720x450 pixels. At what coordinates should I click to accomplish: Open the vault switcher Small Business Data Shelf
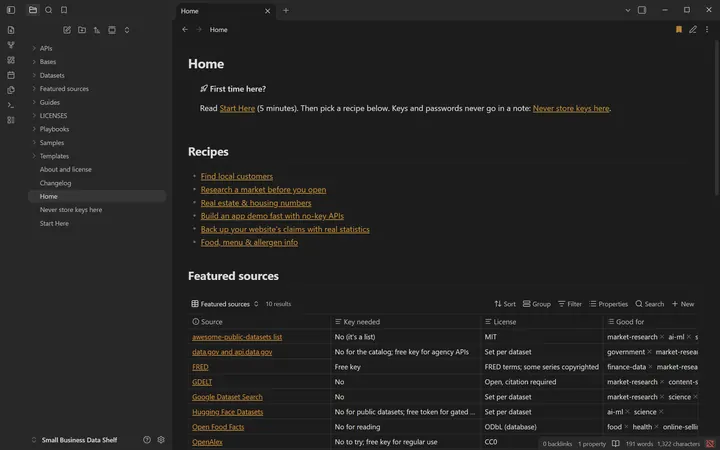(75, 440)
